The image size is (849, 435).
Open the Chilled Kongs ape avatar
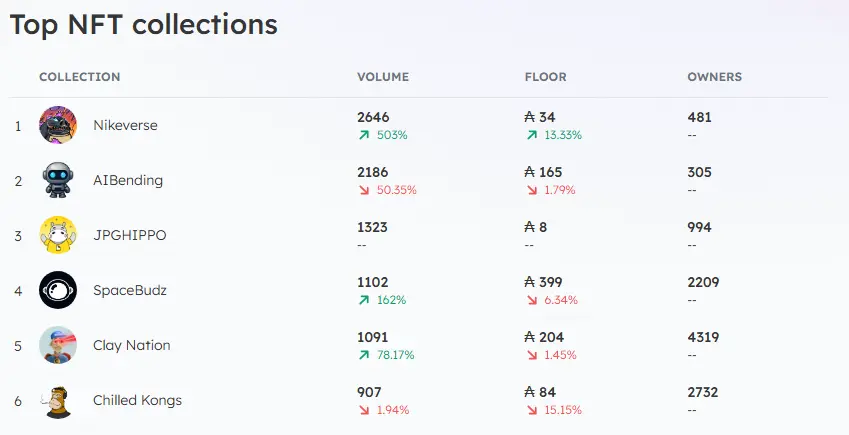coord(57,400)
